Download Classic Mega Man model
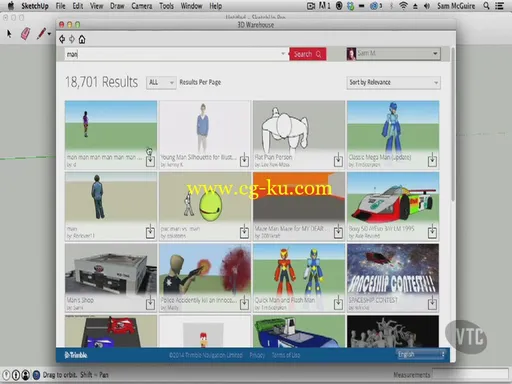Viewport: 512px width, 384px height. click(432, 160)
